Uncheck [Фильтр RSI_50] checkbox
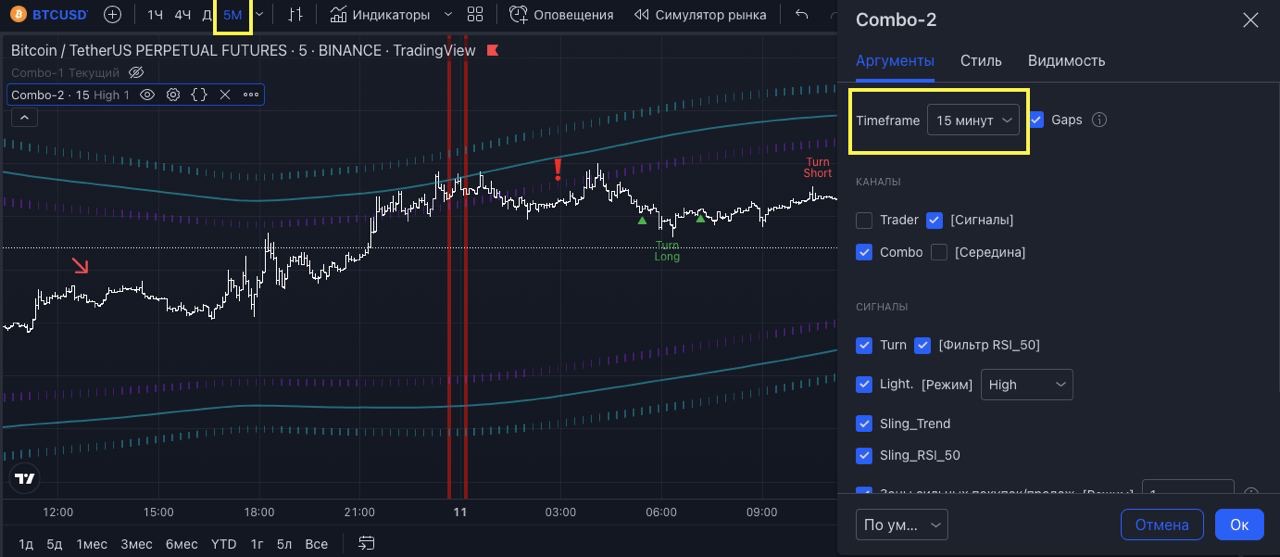1280x557 pixels. tap(923, 345)
